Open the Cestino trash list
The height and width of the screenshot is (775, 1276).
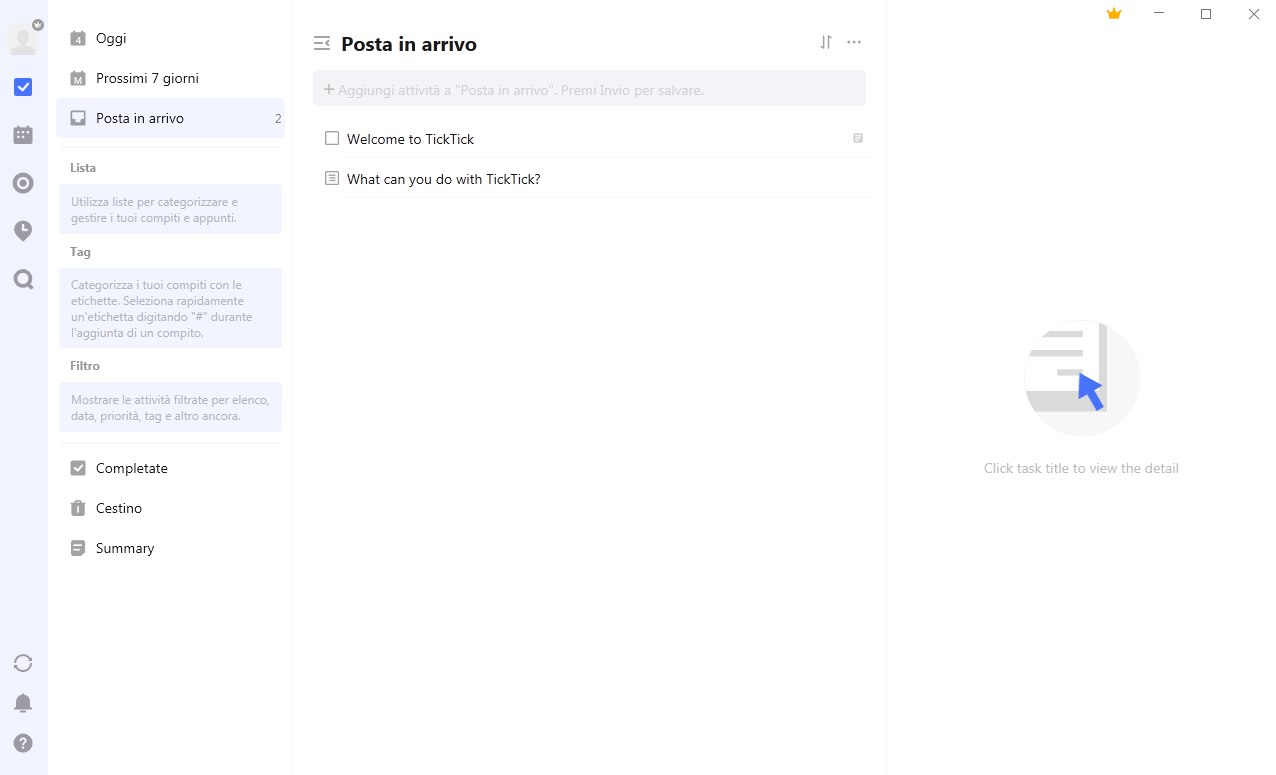point(170,508)
